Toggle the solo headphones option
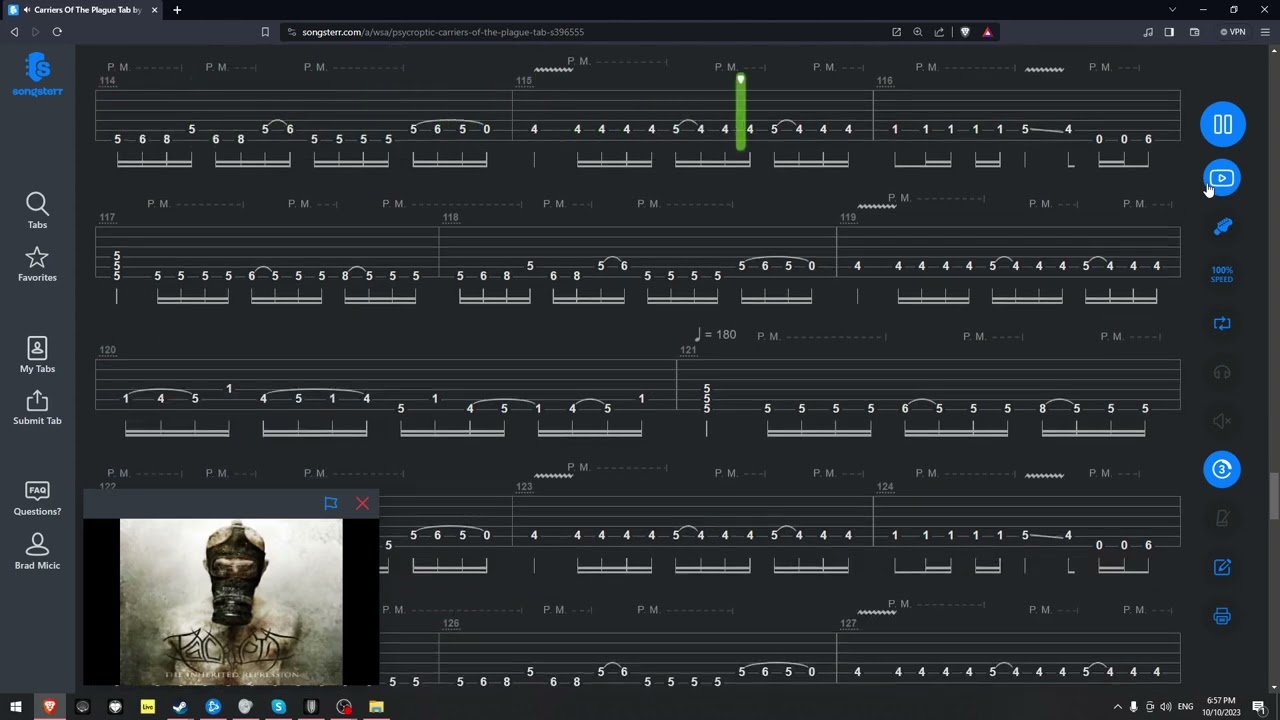Image resolution: width=1280 pixels, height=720 pixels. point(1222,372)
